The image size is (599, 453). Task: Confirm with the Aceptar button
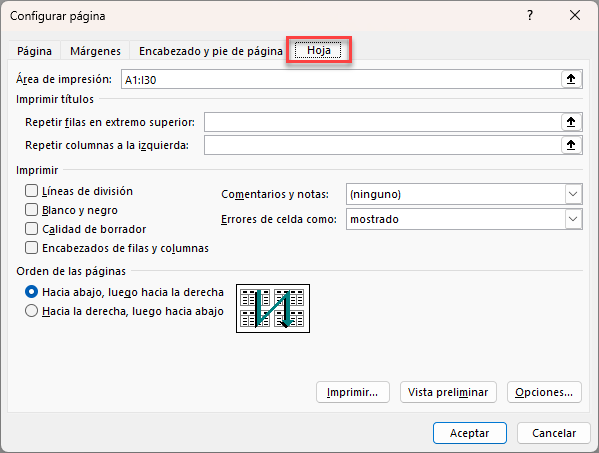click(x=469, y=433)
